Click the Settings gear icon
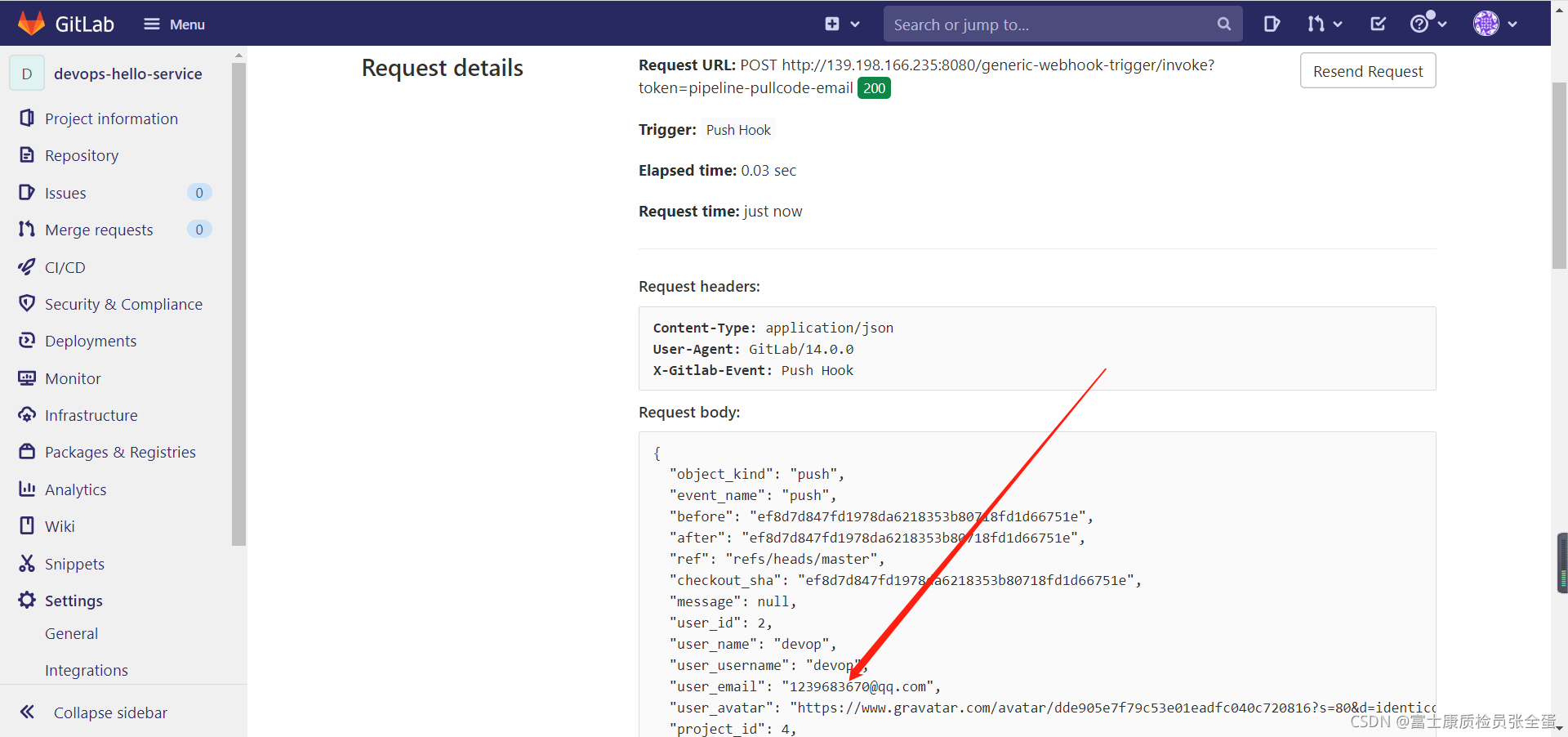1568x737 pixels. [27, 601]
